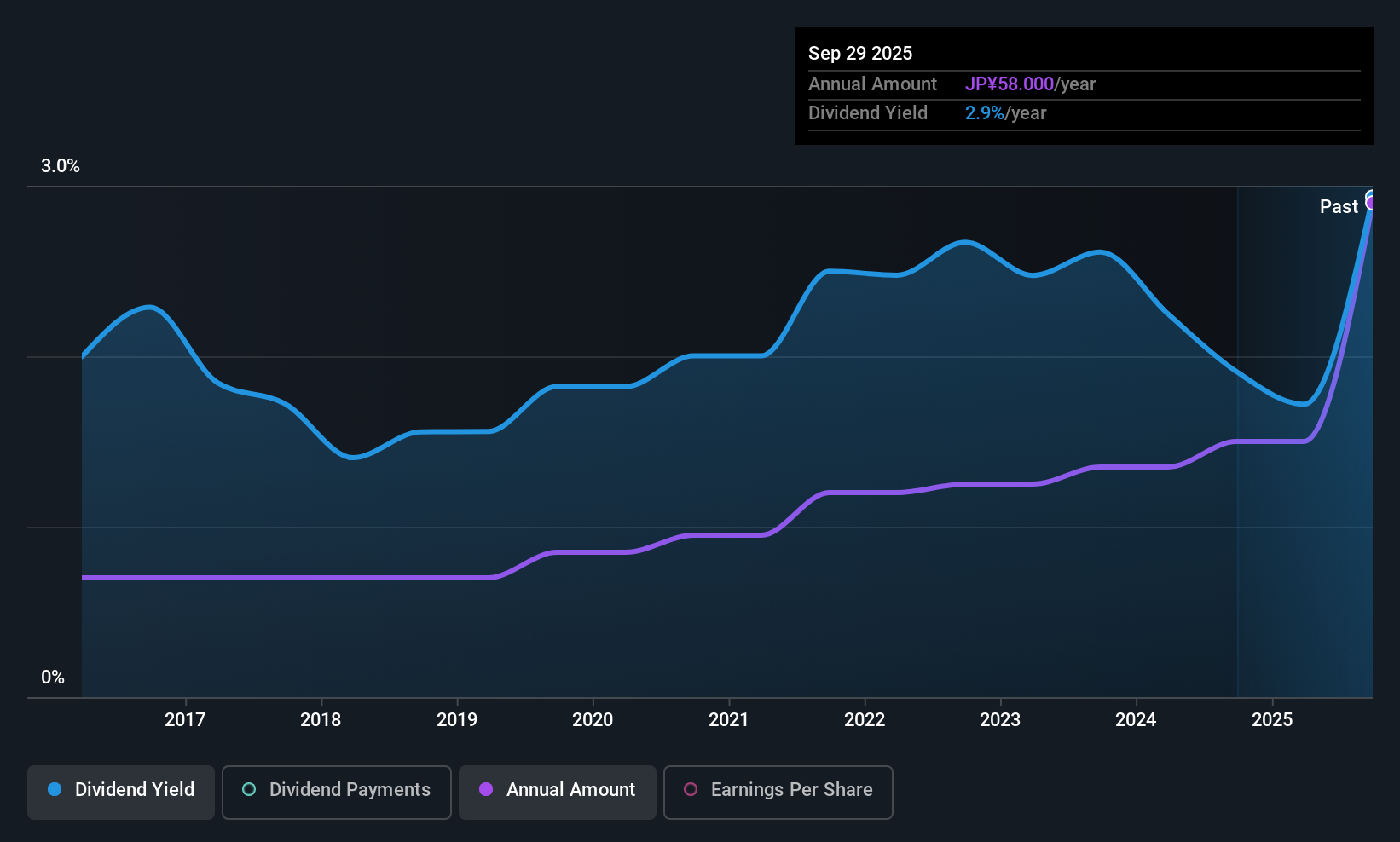Click the Past label on chart

point(1339,206)
